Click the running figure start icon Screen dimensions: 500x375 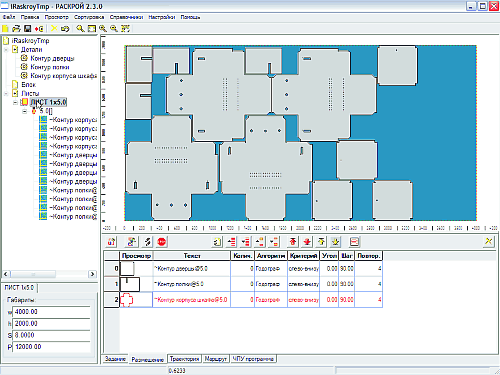tap(132, 242)
